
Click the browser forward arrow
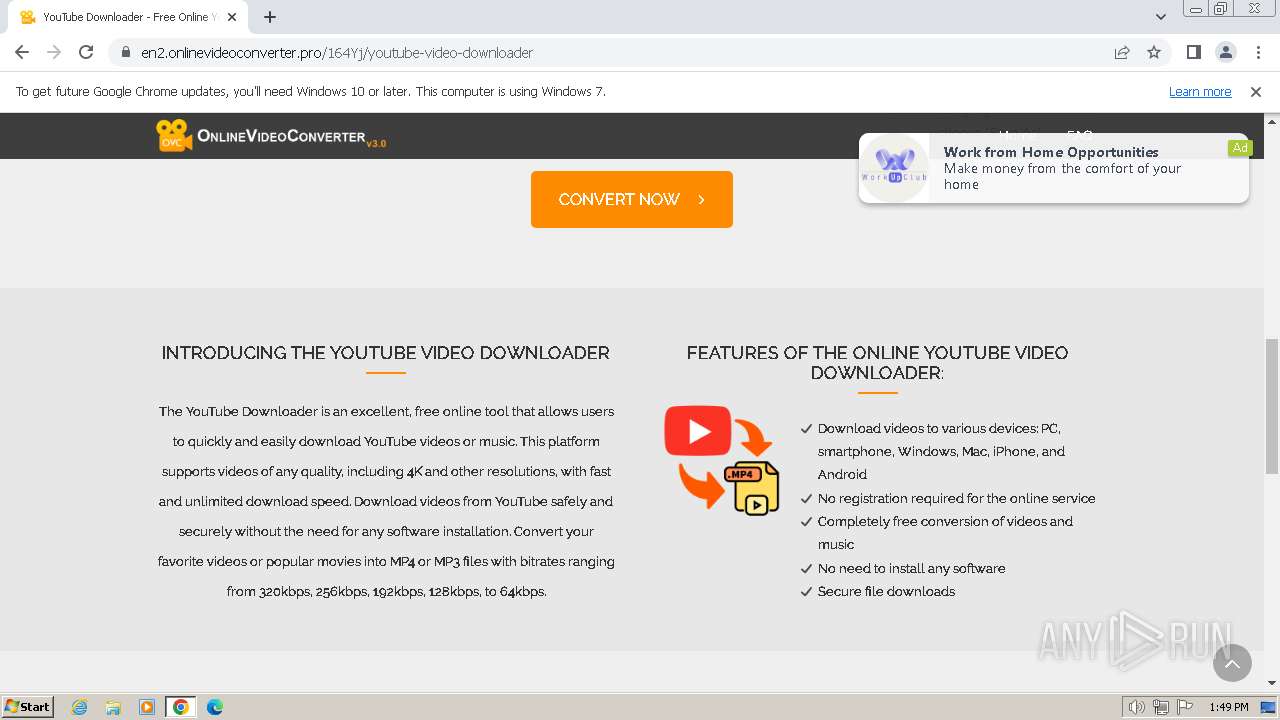(54, 52)
